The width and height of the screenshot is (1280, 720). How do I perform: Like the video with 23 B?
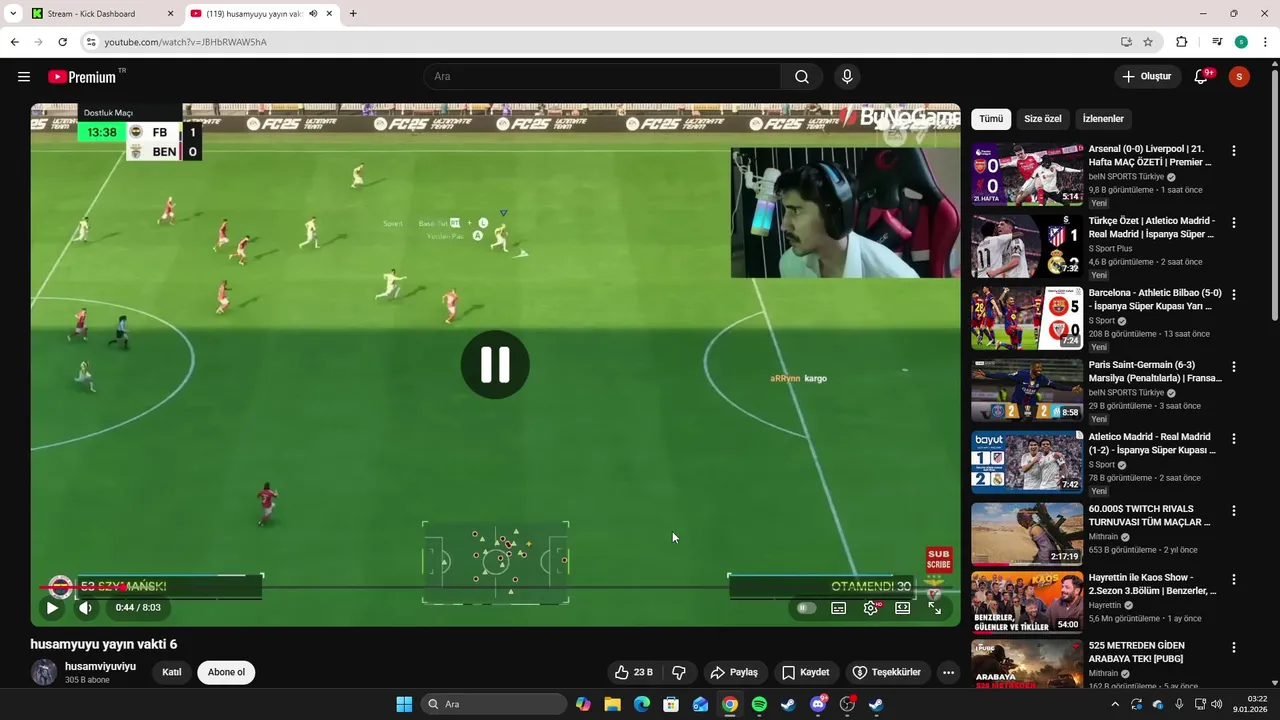tap(633, 672)
